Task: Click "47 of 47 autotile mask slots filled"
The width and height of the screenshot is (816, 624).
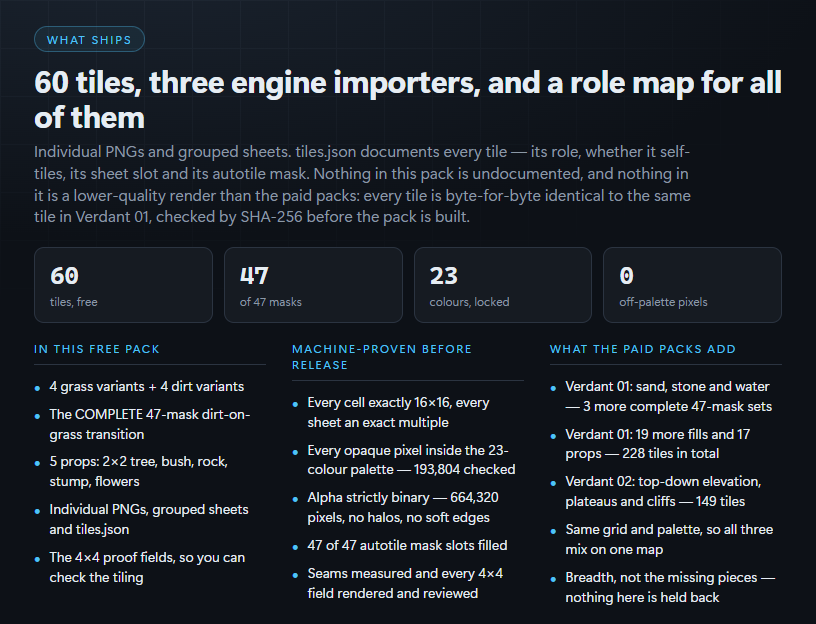Action: tap(407, 545)
